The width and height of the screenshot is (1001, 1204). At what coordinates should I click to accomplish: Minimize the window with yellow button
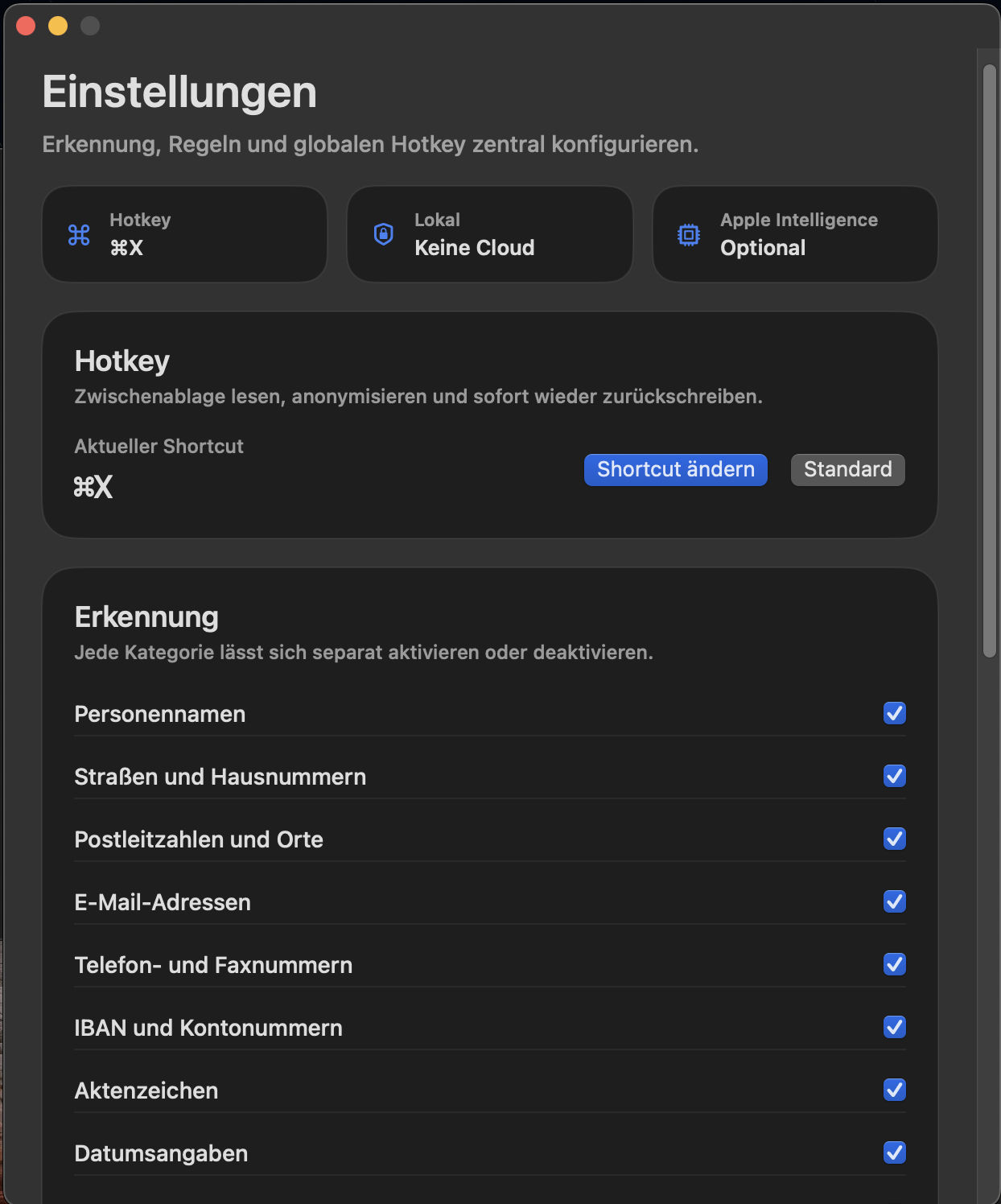pos(58,26)
